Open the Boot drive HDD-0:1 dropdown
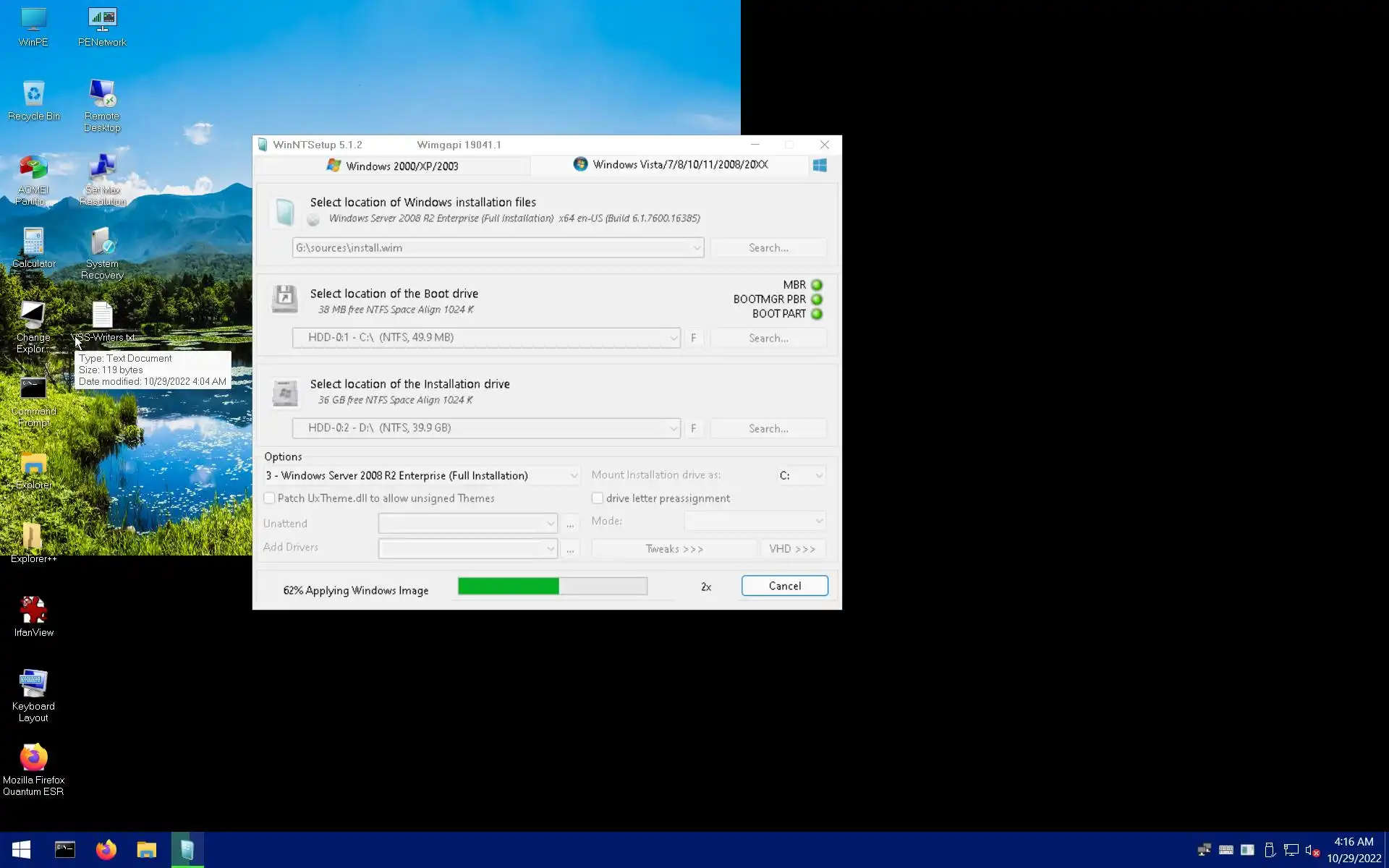 point(673,338)
